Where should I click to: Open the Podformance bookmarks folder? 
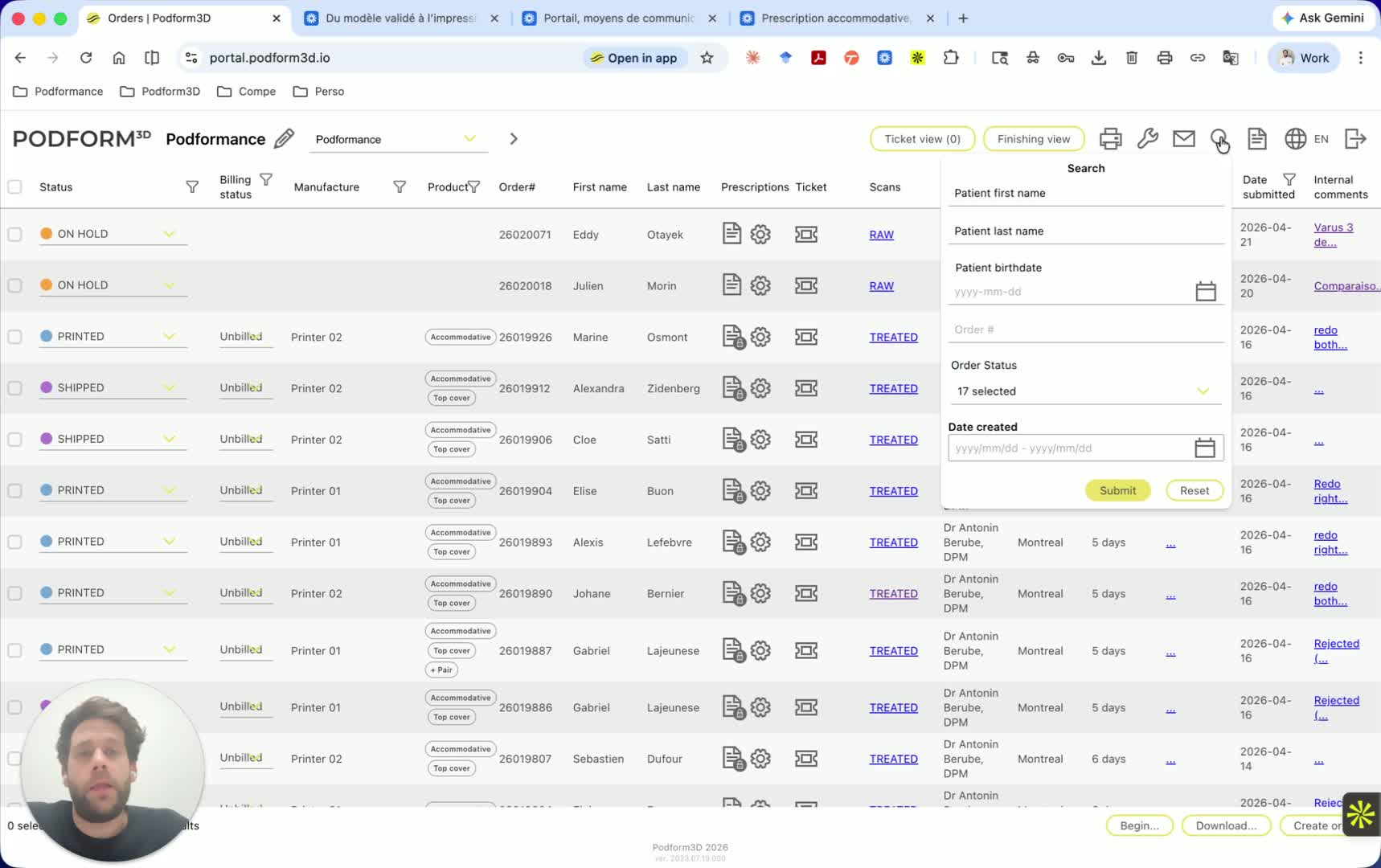[x=58, y=92]
